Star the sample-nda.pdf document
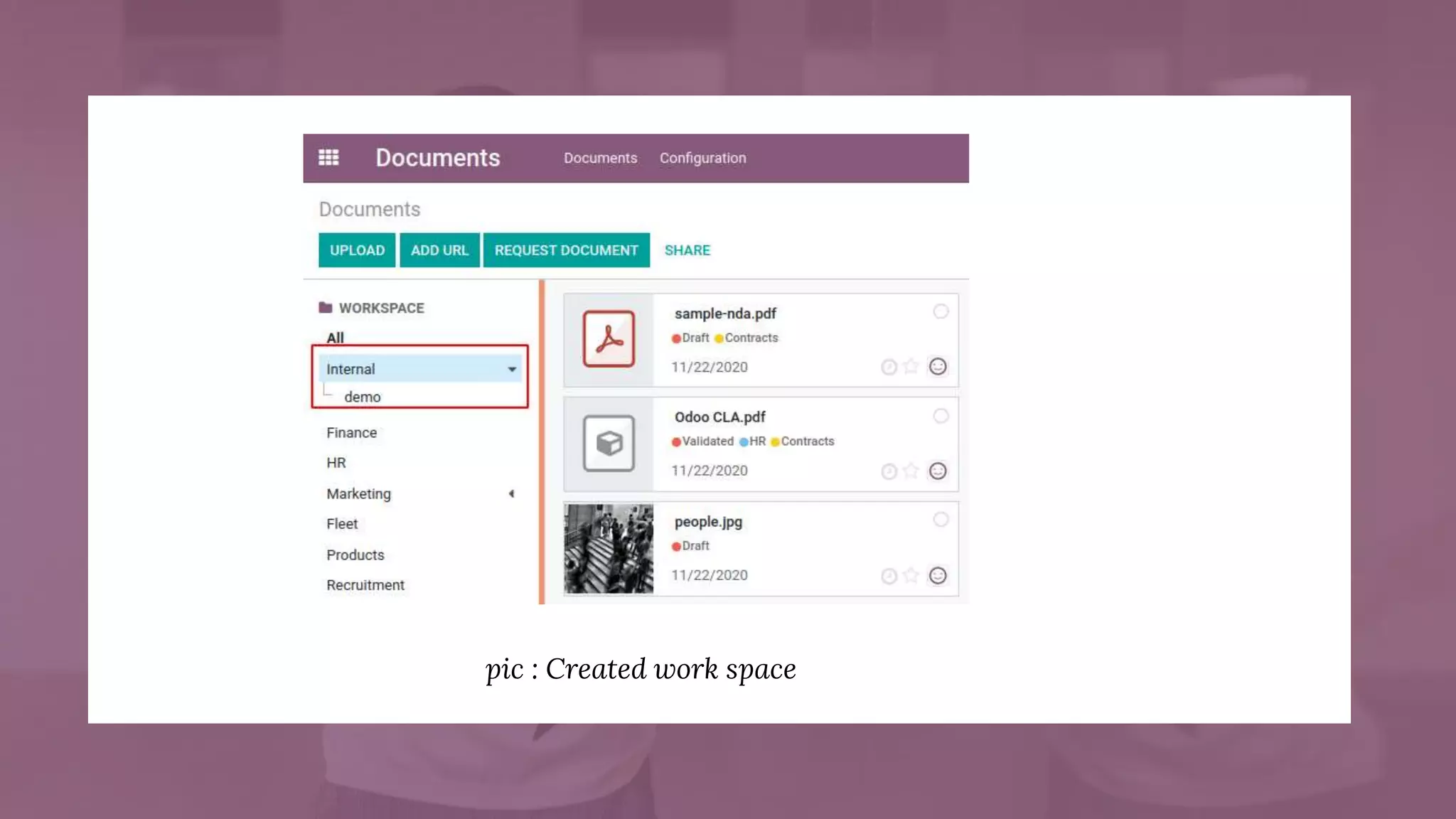The height and width of the screenshot is (819, 1456). tap(911, 367)
